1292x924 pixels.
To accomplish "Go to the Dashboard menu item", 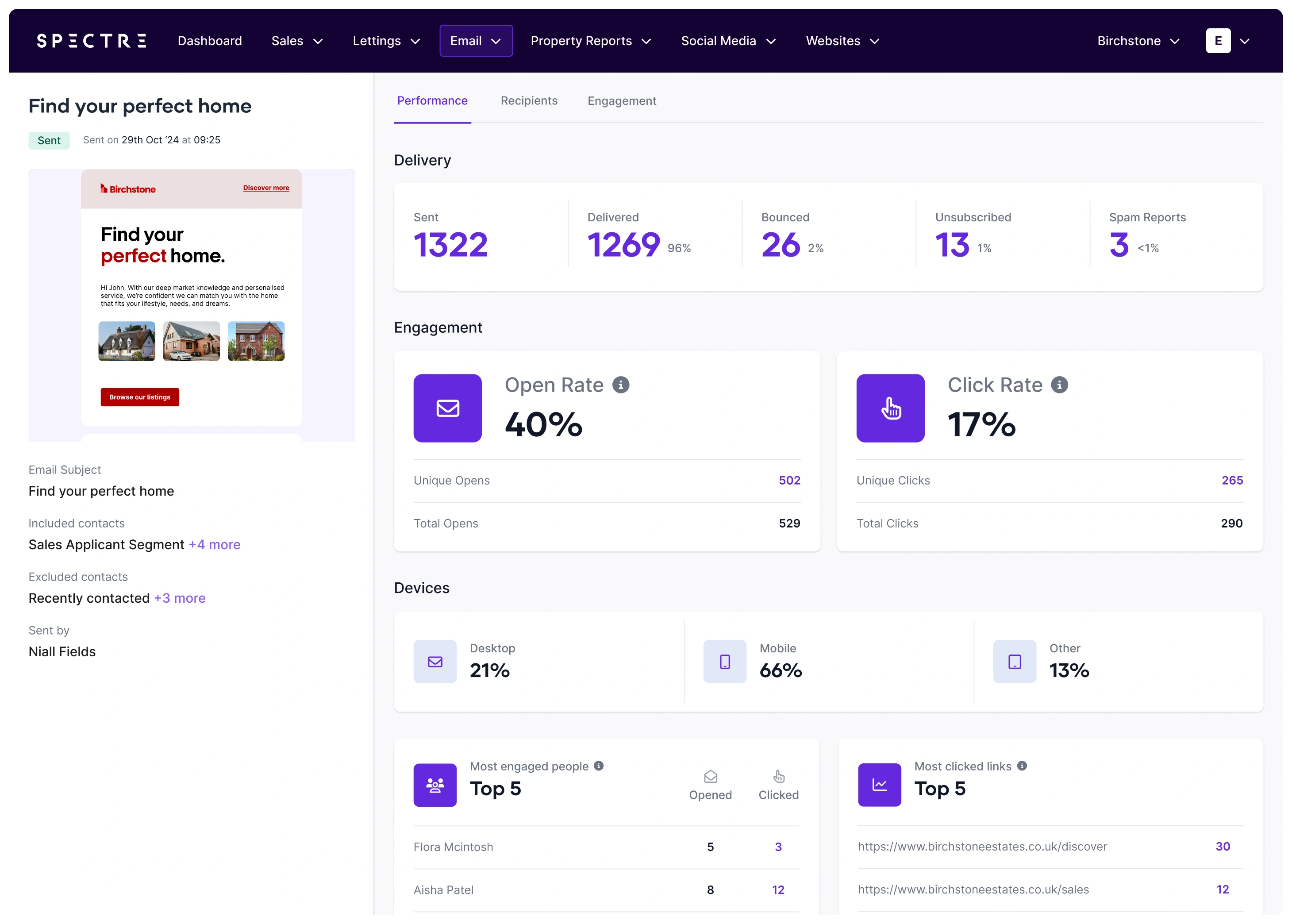I will tap(209, 41).
